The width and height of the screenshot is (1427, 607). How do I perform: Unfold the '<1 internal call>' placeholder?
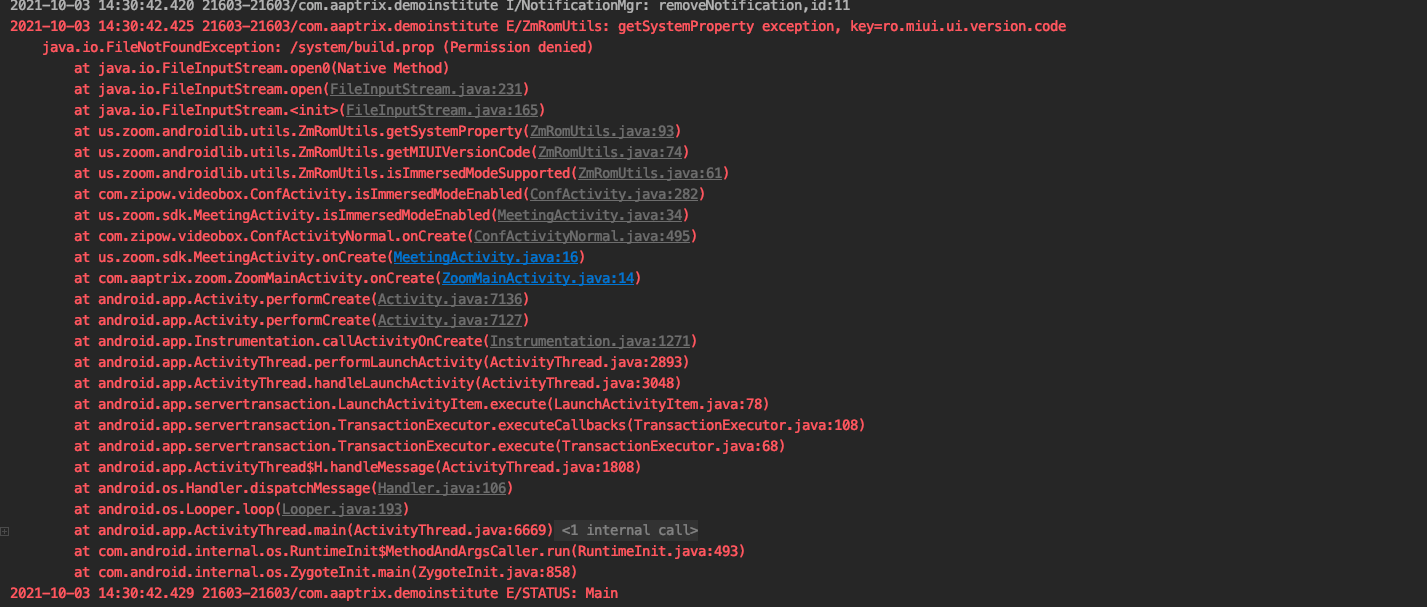pos(628,530)
